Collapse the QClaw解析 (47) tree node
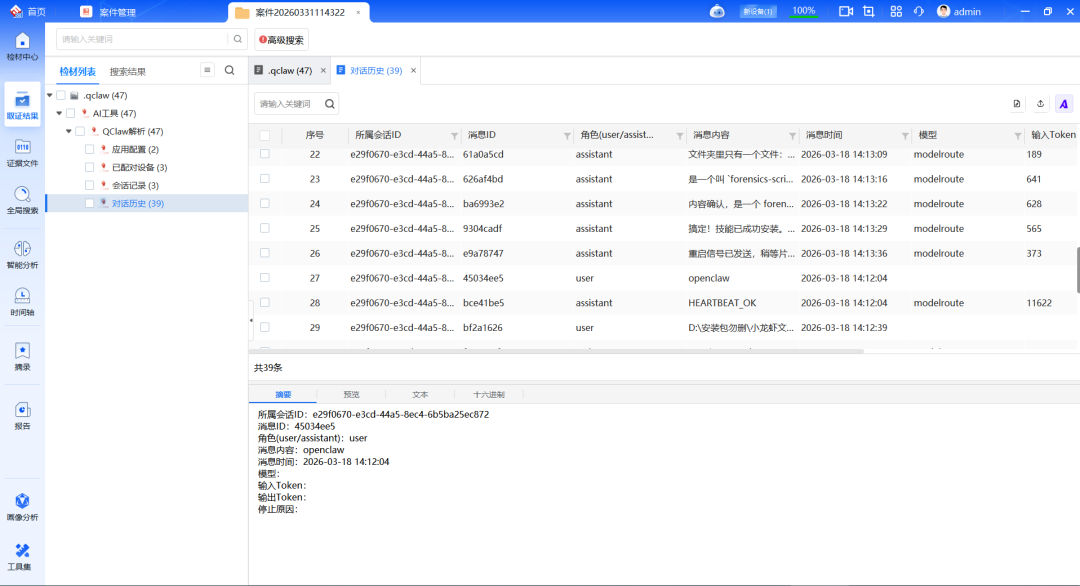 tap(69, 132)
